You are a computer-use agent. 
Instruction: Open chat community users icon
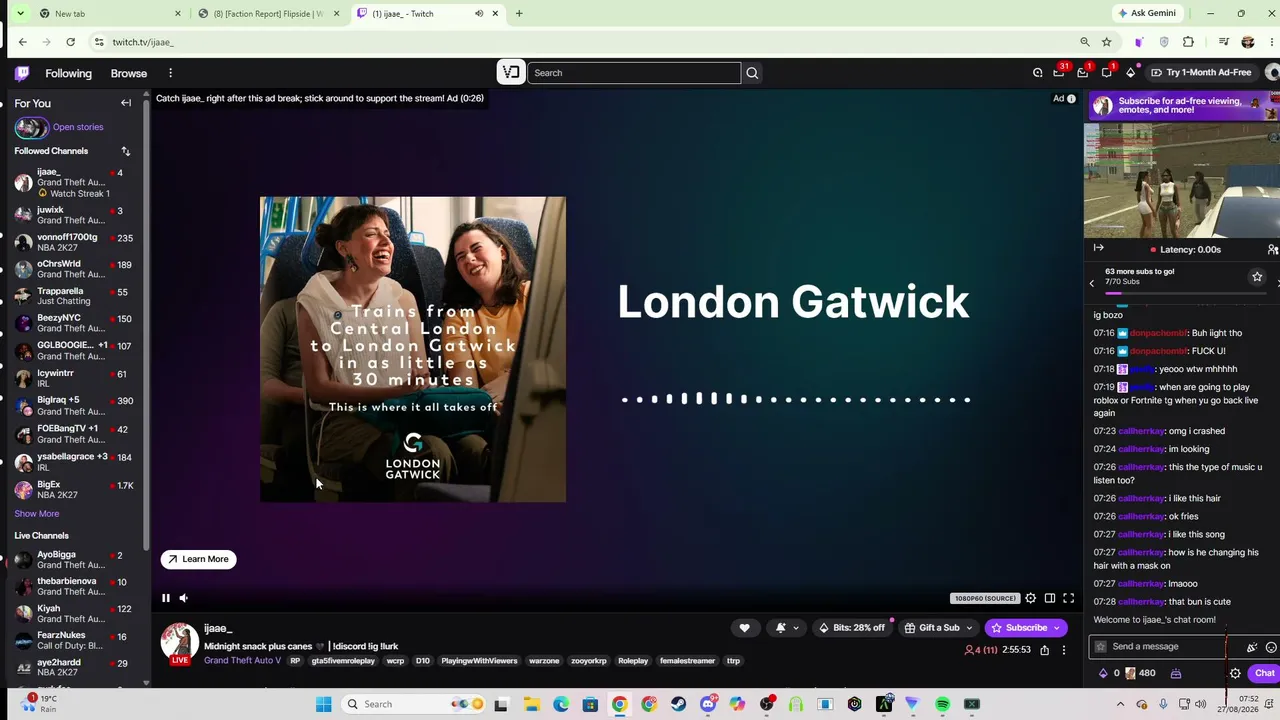coord(1272,249)
